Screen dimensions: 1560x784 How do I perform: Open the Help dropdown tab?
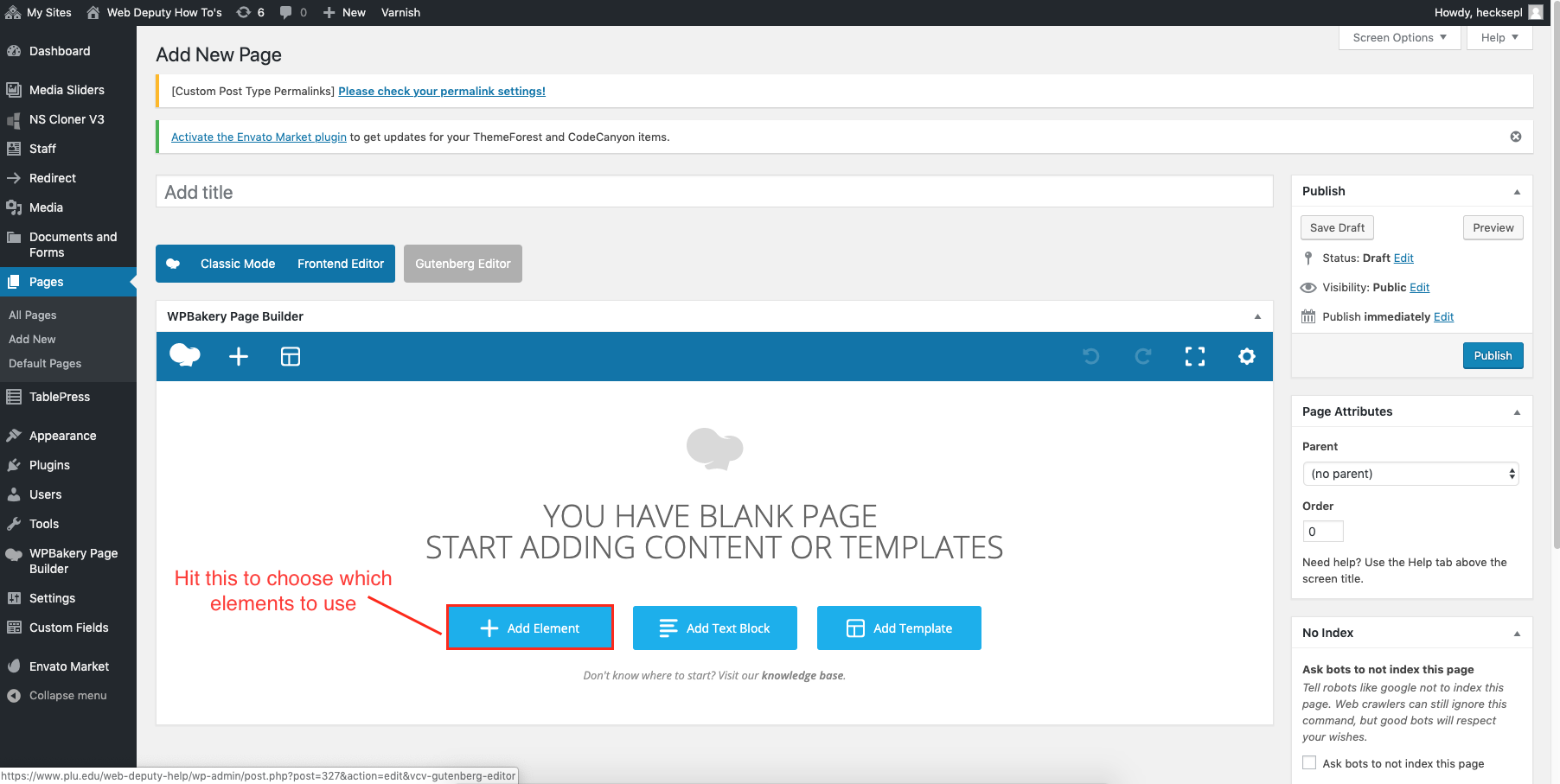pyautogui.click(x=1499, y=37)
